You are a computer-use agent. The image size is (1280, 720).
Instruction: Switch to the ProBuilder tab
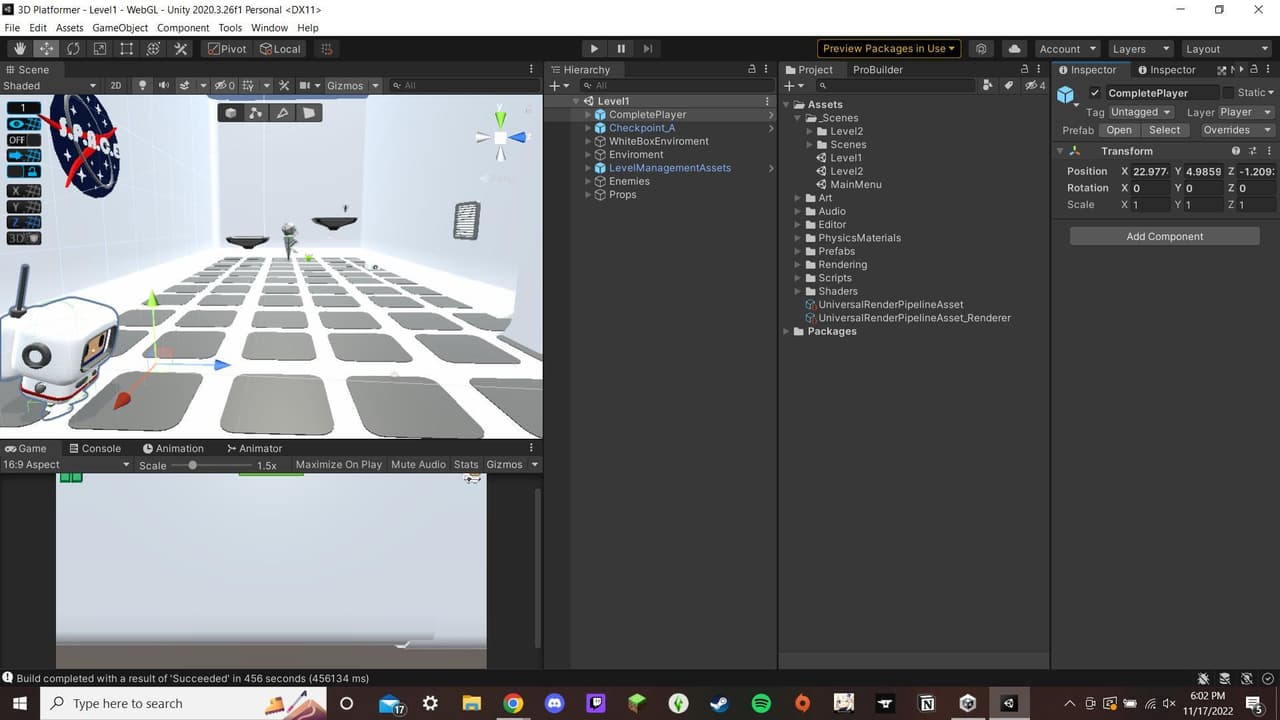pyautogui.click(x=877, y=69)
